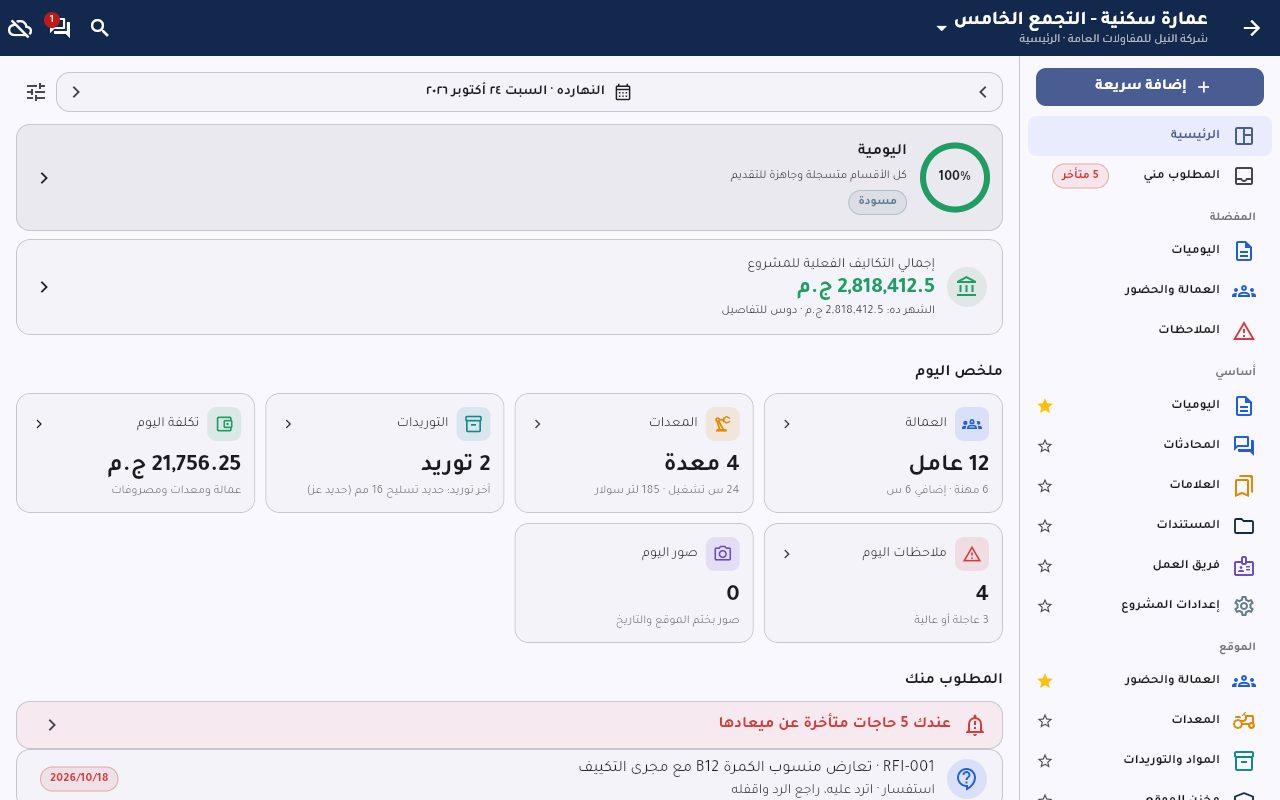The image size is (1280, 800).
Task: Open the RFI-001 inquiry row
Action: coord(509,776)
